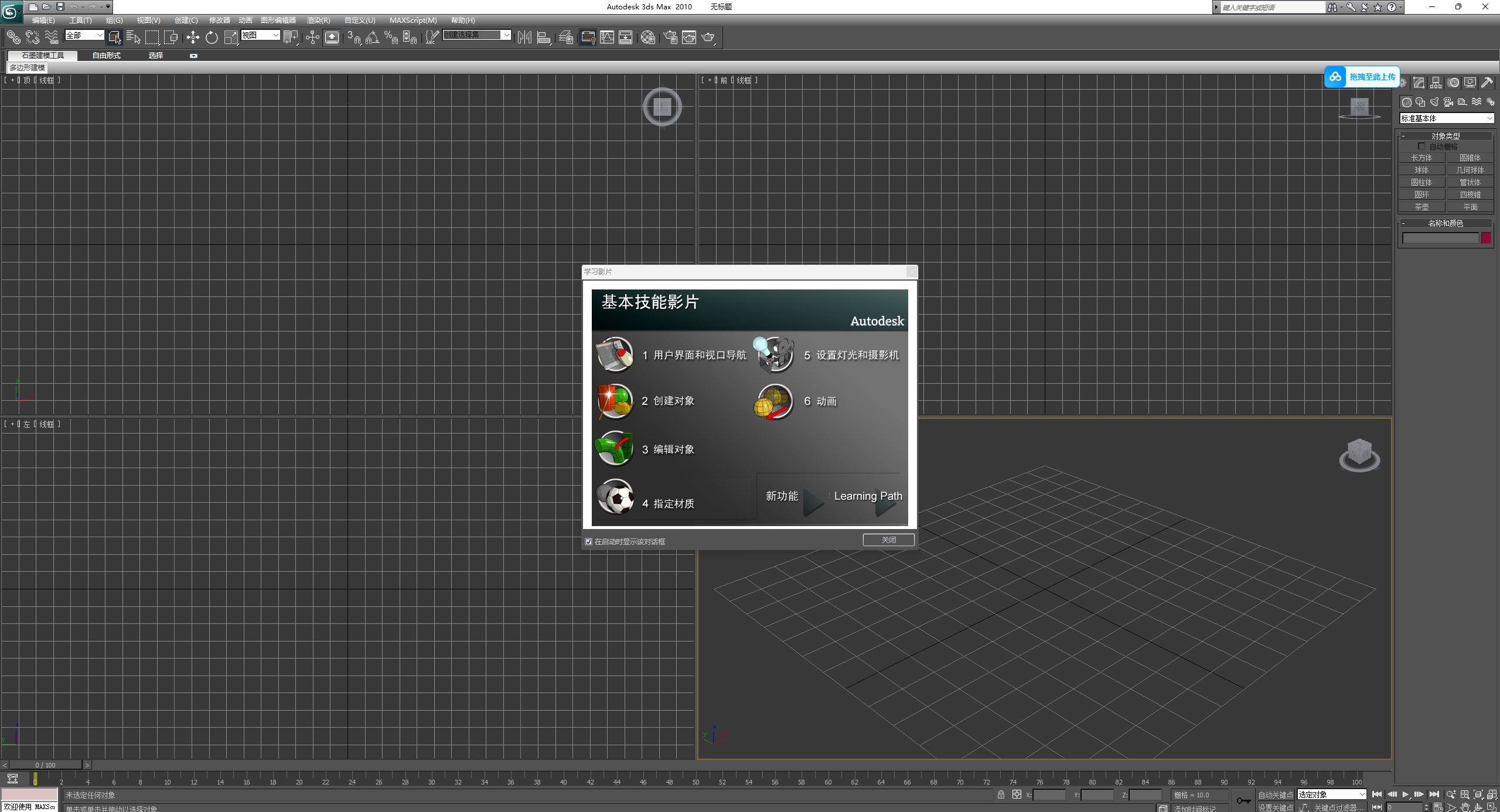The height and width of the screenshot is (812, 1500).
Task: Click the 茶壶 teapot object button
Action: tap(1421, 207)
